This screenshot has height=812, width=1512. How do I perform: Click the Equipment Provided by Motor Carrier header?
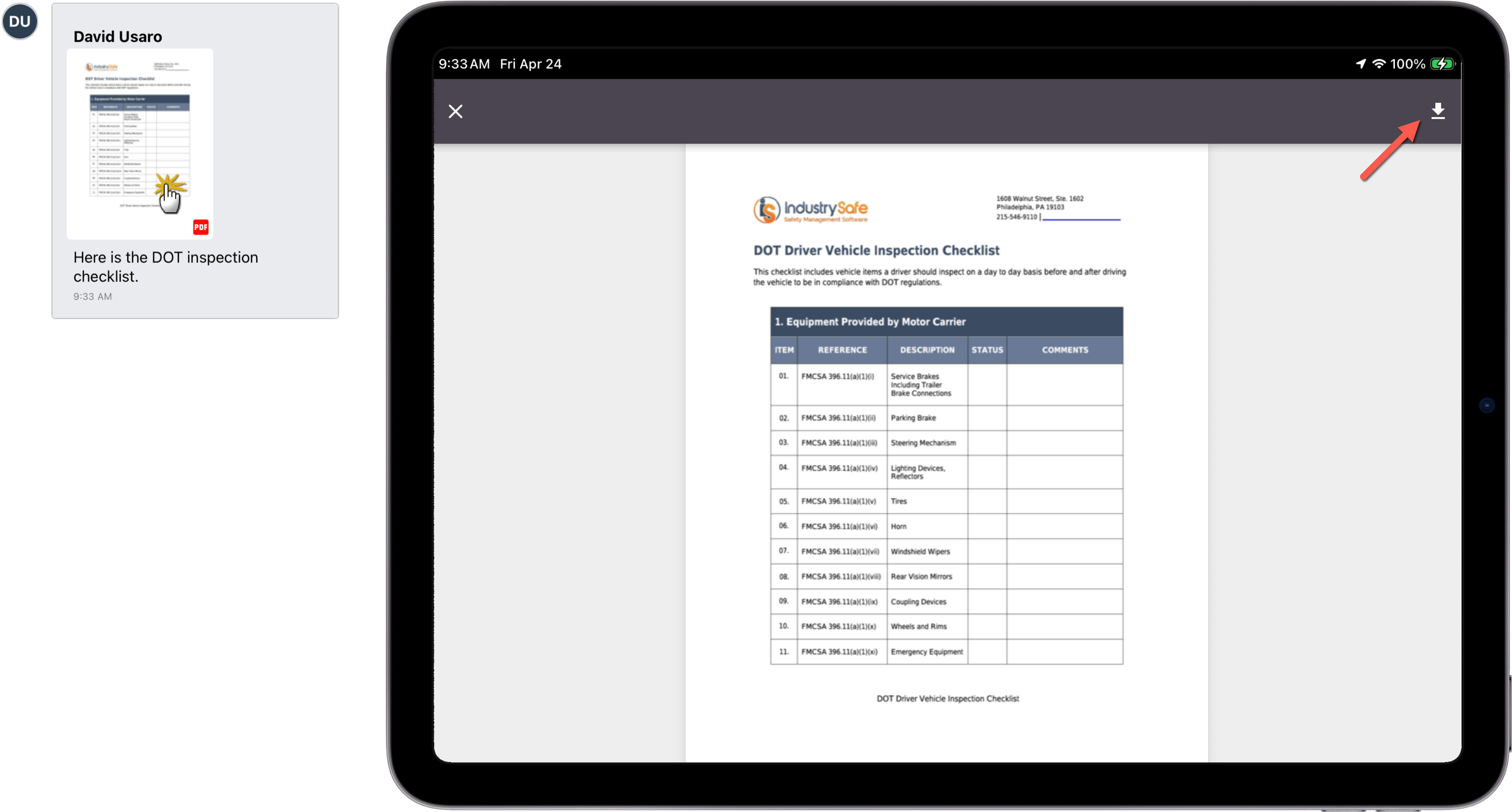click(x=946, y=322)
